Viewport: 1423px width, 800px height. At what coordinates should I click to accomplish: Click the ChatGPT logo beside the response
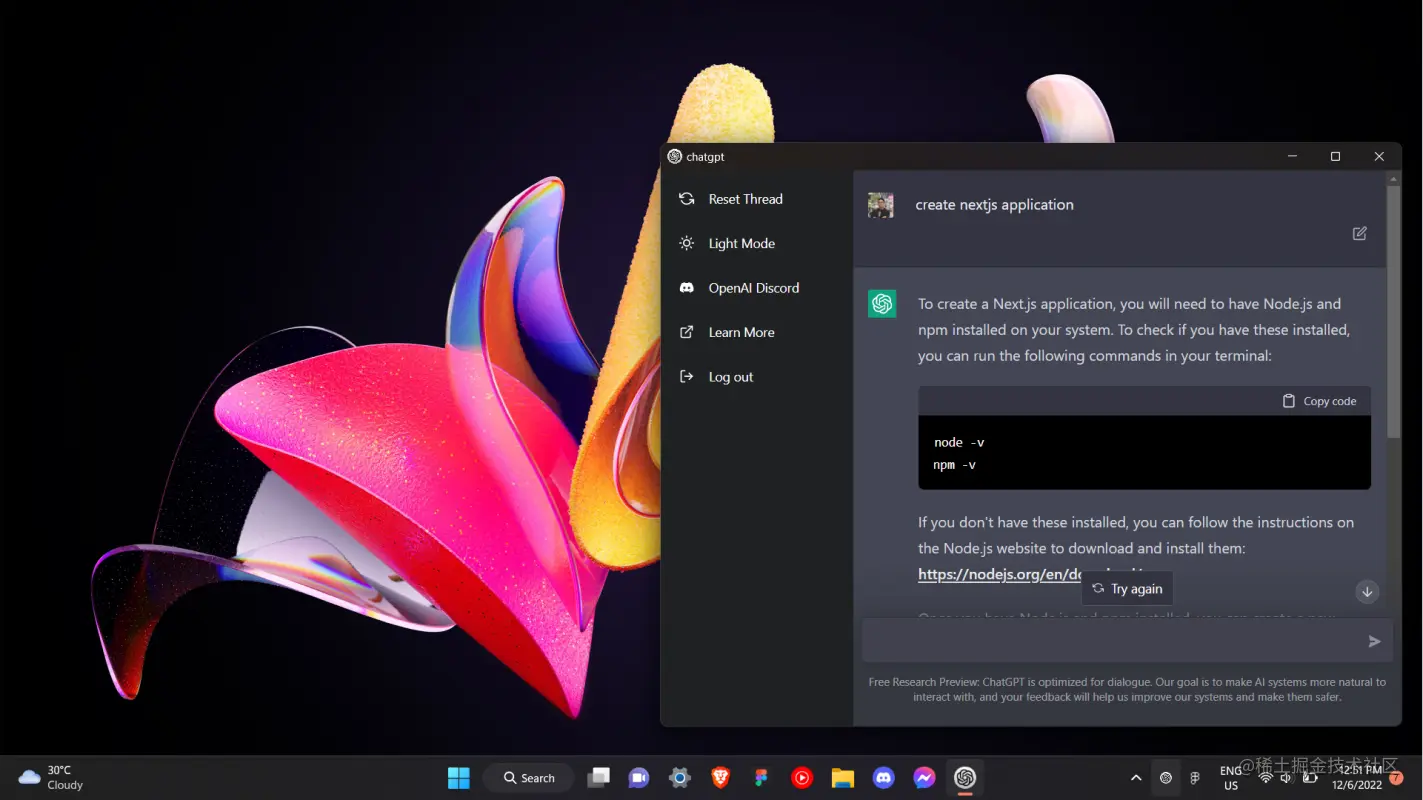click(882, 304)
